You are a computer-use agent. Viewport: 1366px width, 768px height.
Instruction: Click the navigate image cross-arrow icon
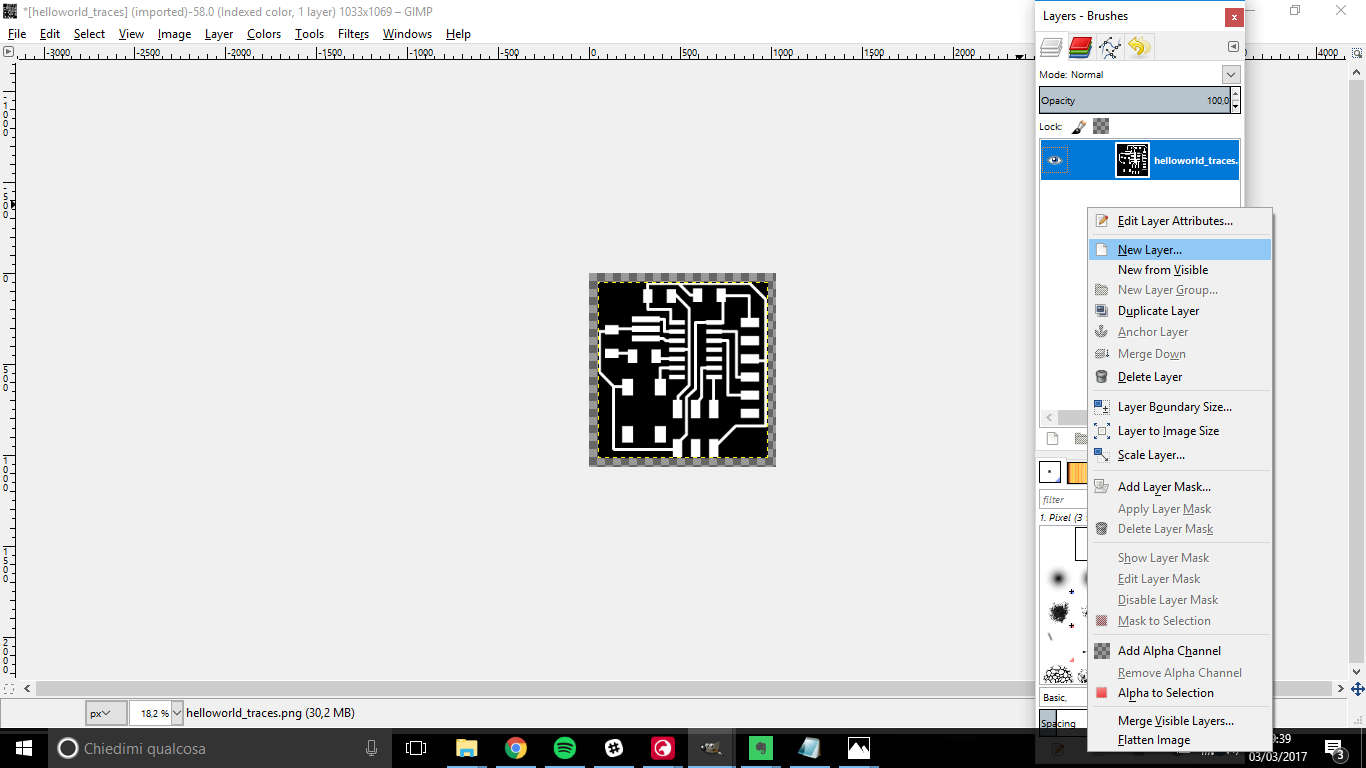coord(1358,689)
